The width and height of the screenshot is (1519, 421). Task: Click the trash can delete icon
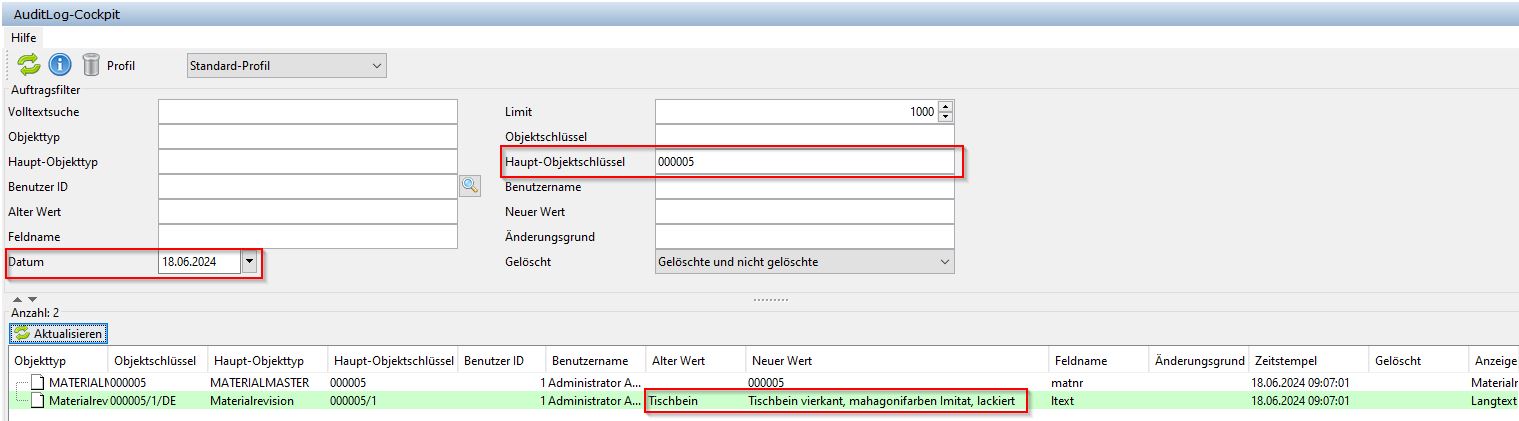[x=91, y=65]
